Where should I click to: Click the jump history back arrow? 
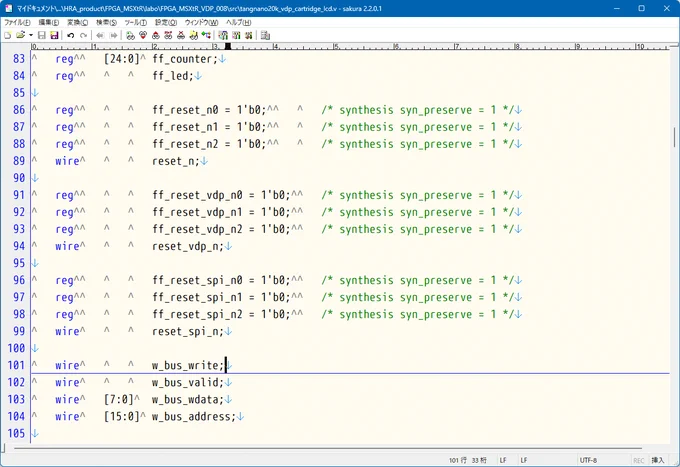100,36
